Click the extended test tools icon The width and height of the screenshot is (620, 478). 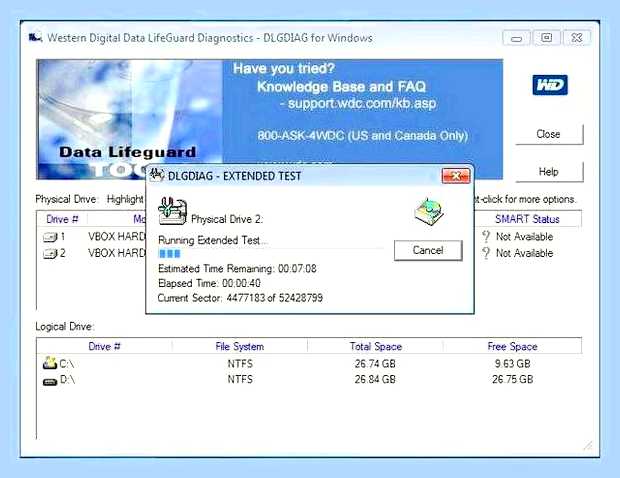tap(172, 210)
